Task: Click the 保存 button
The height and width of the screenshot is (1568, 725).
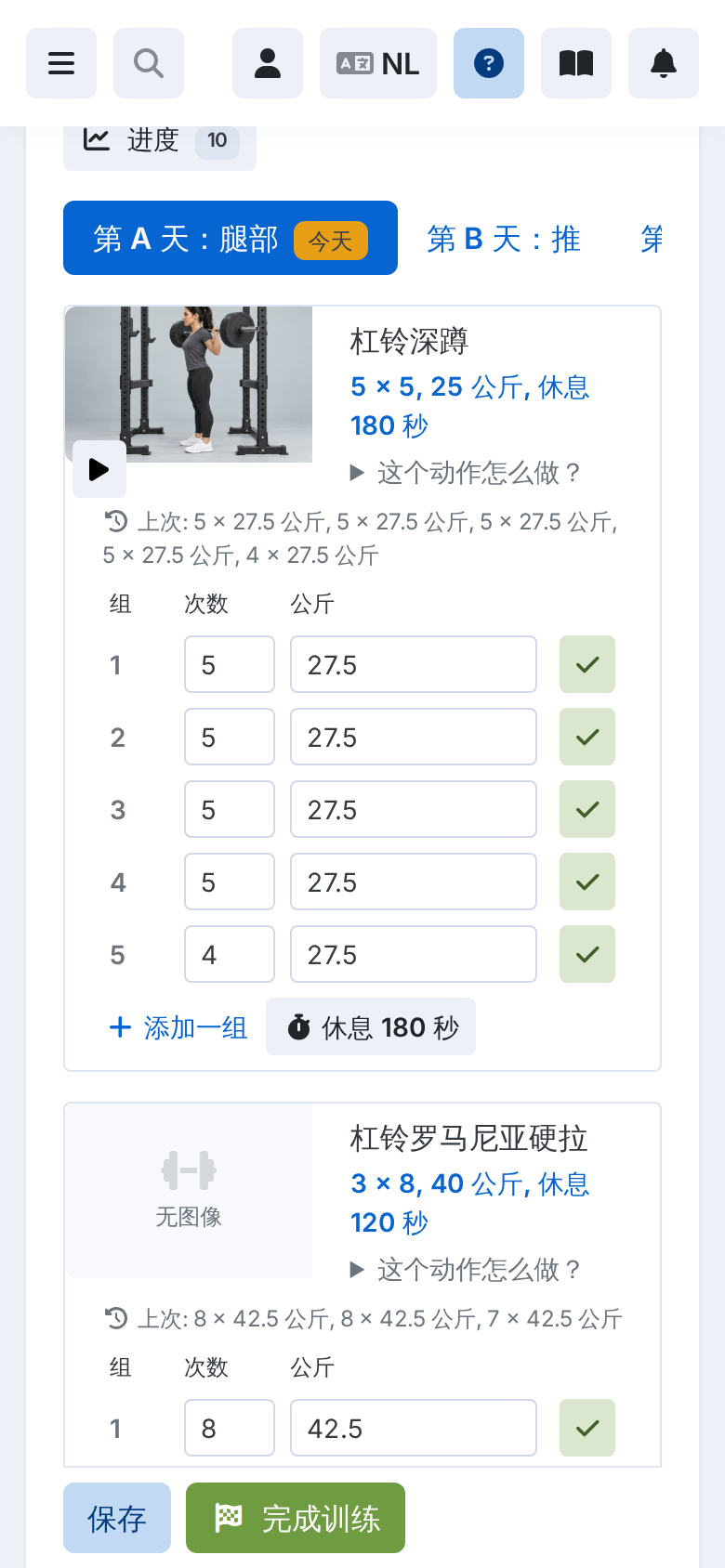Action: (x=117, y=1518)
